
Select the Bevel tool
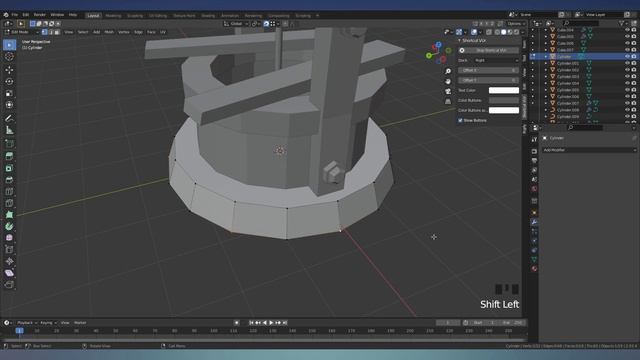point(9,180)
